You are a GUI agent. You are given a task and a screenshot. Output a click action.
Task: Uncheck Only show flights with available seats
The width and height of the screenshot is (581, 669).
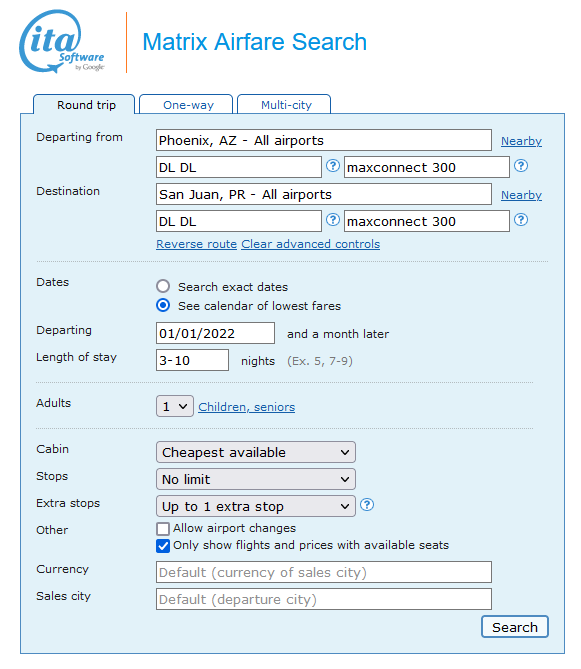point(163,546)
